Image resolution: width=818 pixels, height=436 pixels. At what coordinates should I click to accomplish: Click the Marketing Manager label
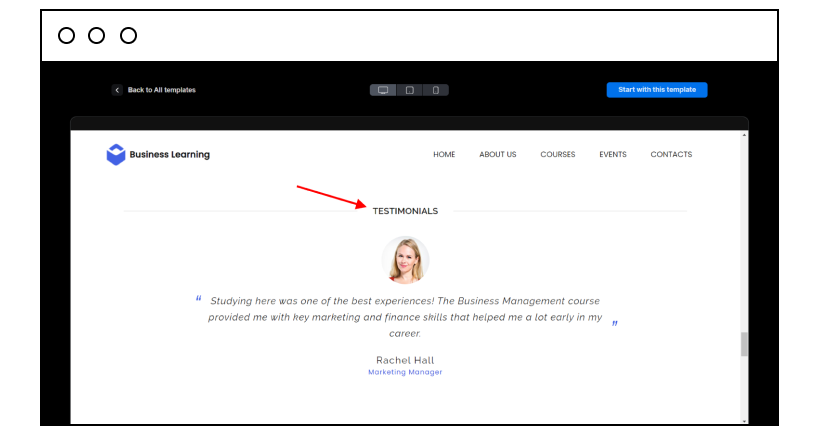[x=405, y=372]
